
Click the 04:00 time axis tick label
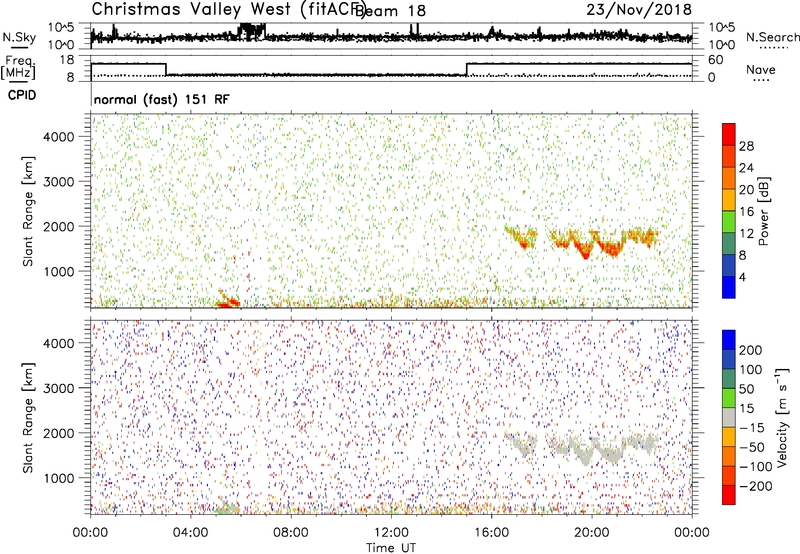(190, 533)
